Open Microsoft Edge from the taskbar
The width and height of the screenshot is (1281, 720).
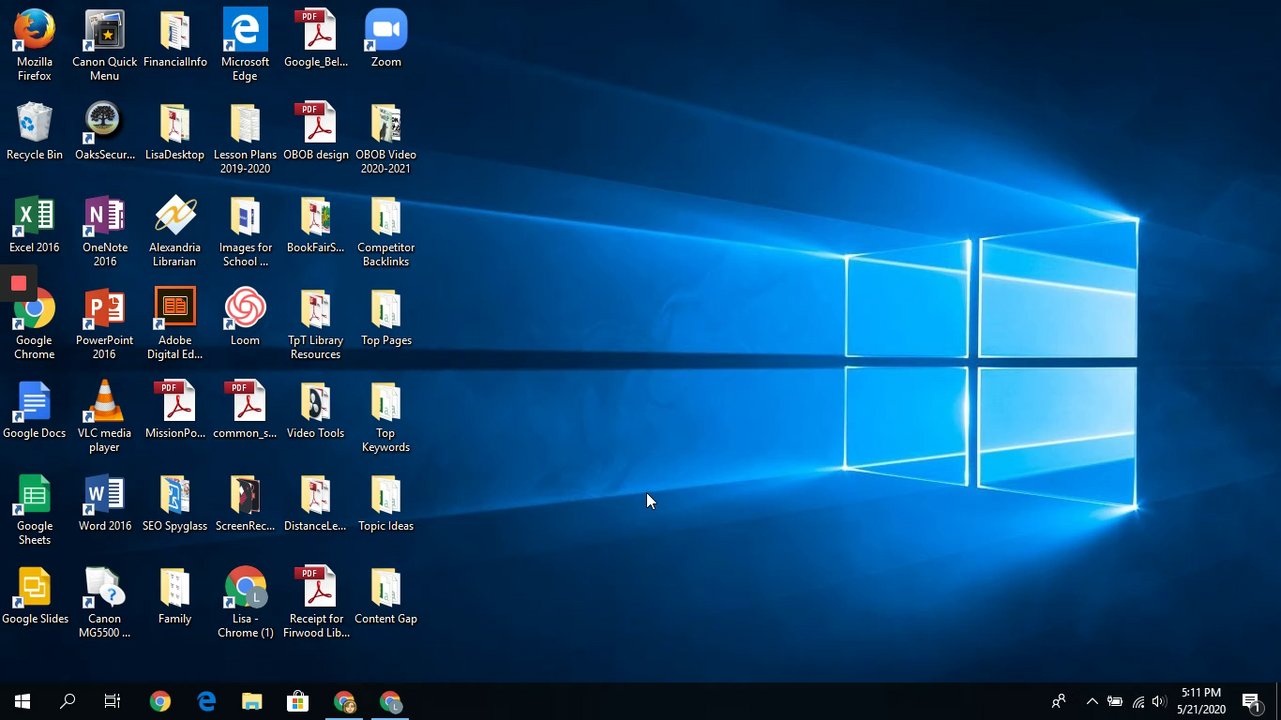206,701
